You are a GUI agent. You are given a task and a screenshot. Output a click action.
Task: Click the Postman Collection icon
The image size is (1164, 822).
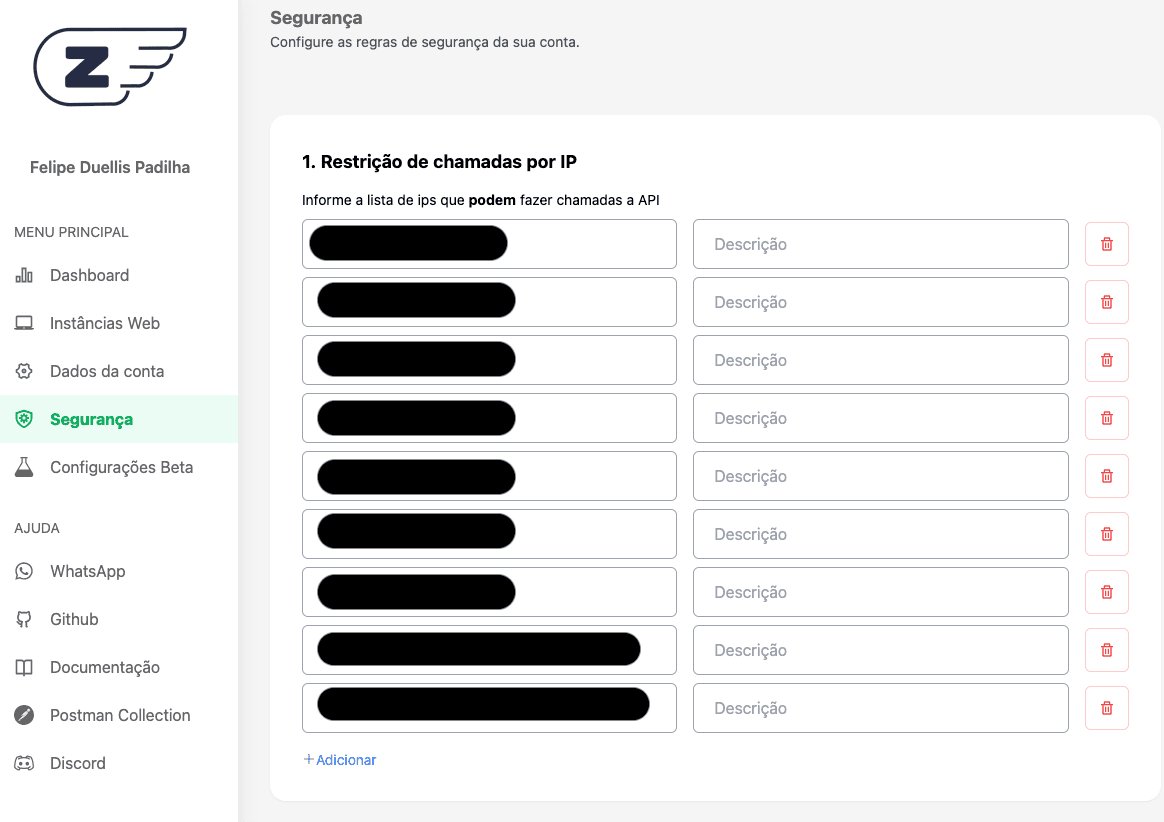click(x=24, y=715)
